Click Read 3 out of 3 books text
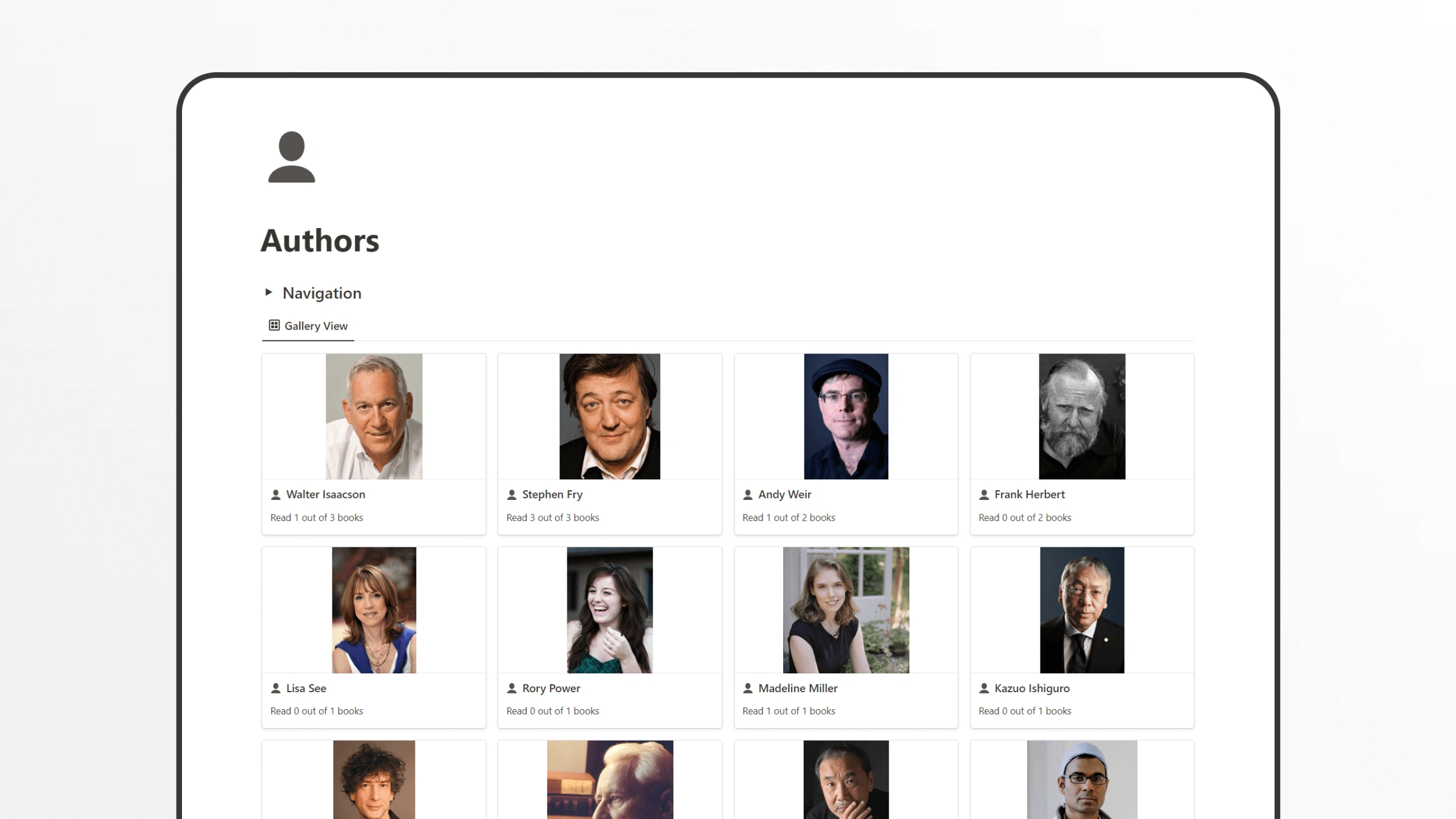The width and height of the screenshot is (1456, 819). (553, 517)
